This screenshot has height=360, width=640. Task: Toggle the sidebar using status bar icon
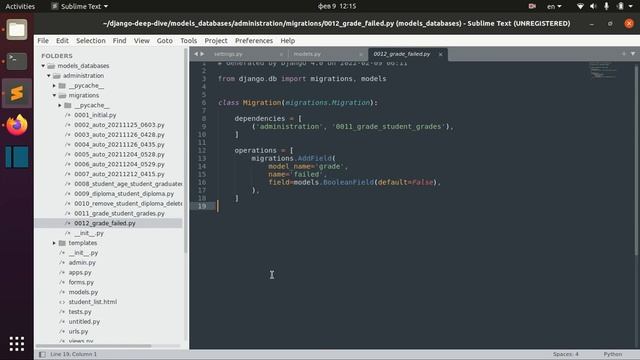(x=42, y=354)
